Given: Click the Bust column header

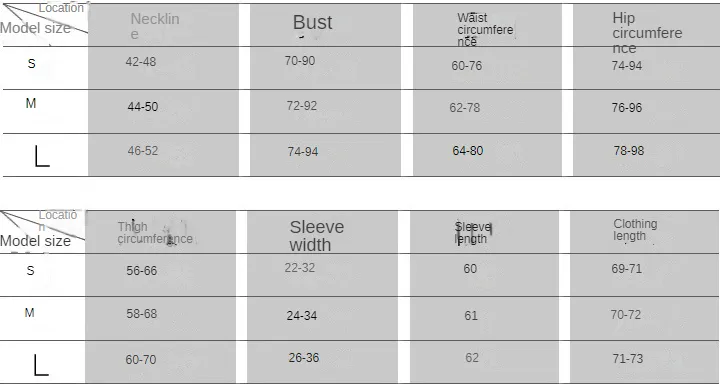Looking at the screenshot, I should point(312,22).
